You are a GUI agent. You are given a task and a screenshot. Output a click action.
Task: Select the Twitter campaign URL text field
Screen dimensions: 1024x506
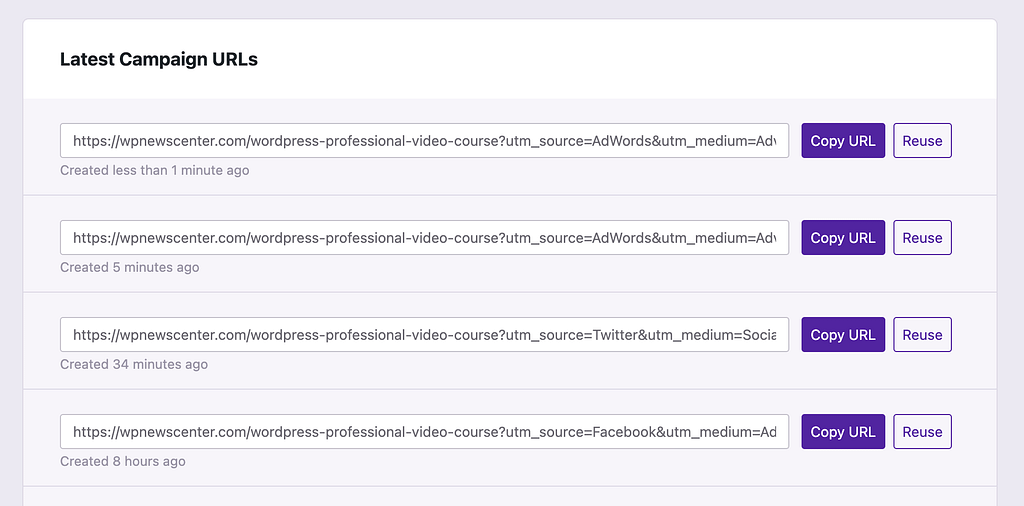pos(424,335)
